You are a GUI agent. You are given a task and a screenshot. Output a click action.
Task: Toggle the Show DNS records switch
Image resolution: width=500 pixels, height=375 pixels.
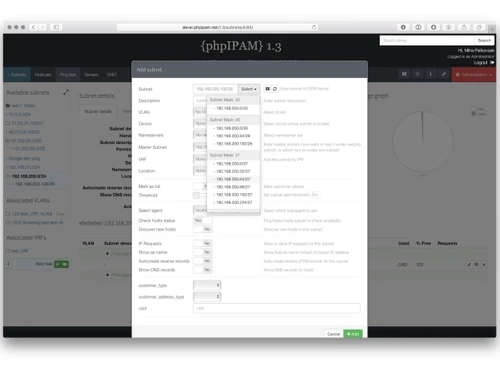(x=203, y=270)
